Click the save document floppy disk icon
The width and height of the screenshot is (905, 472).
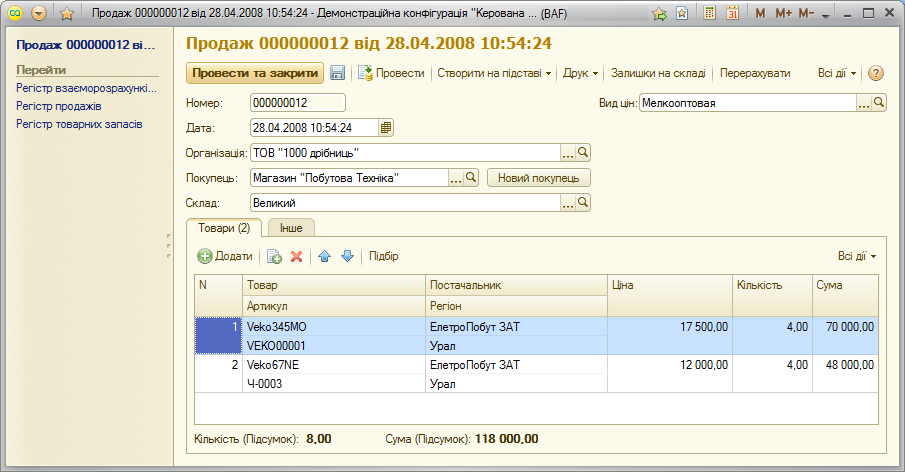coord(338,73)
